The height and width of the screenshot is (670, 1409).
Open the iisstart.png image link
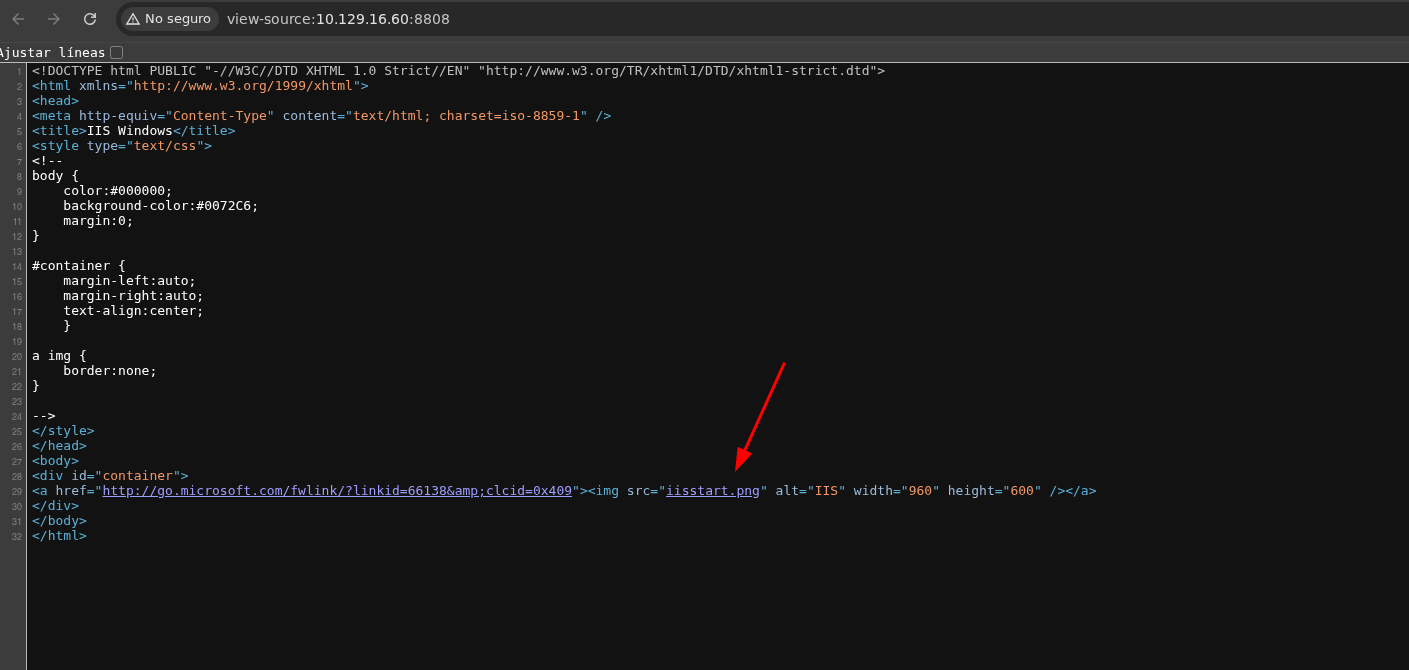[712, 491]
